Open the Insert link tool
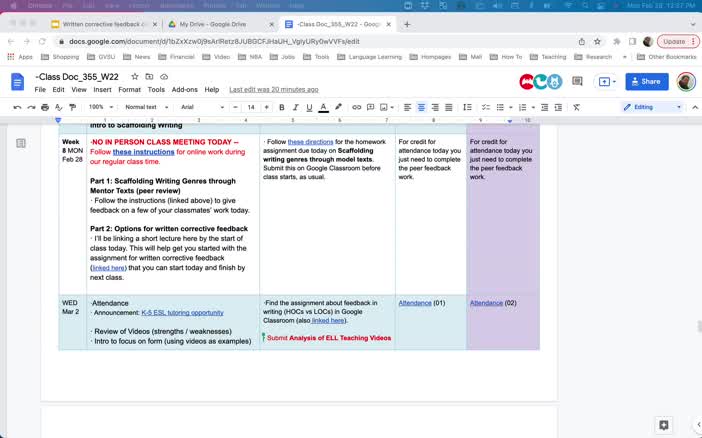This screenshot has width=702, height=438. click(356, 107)
